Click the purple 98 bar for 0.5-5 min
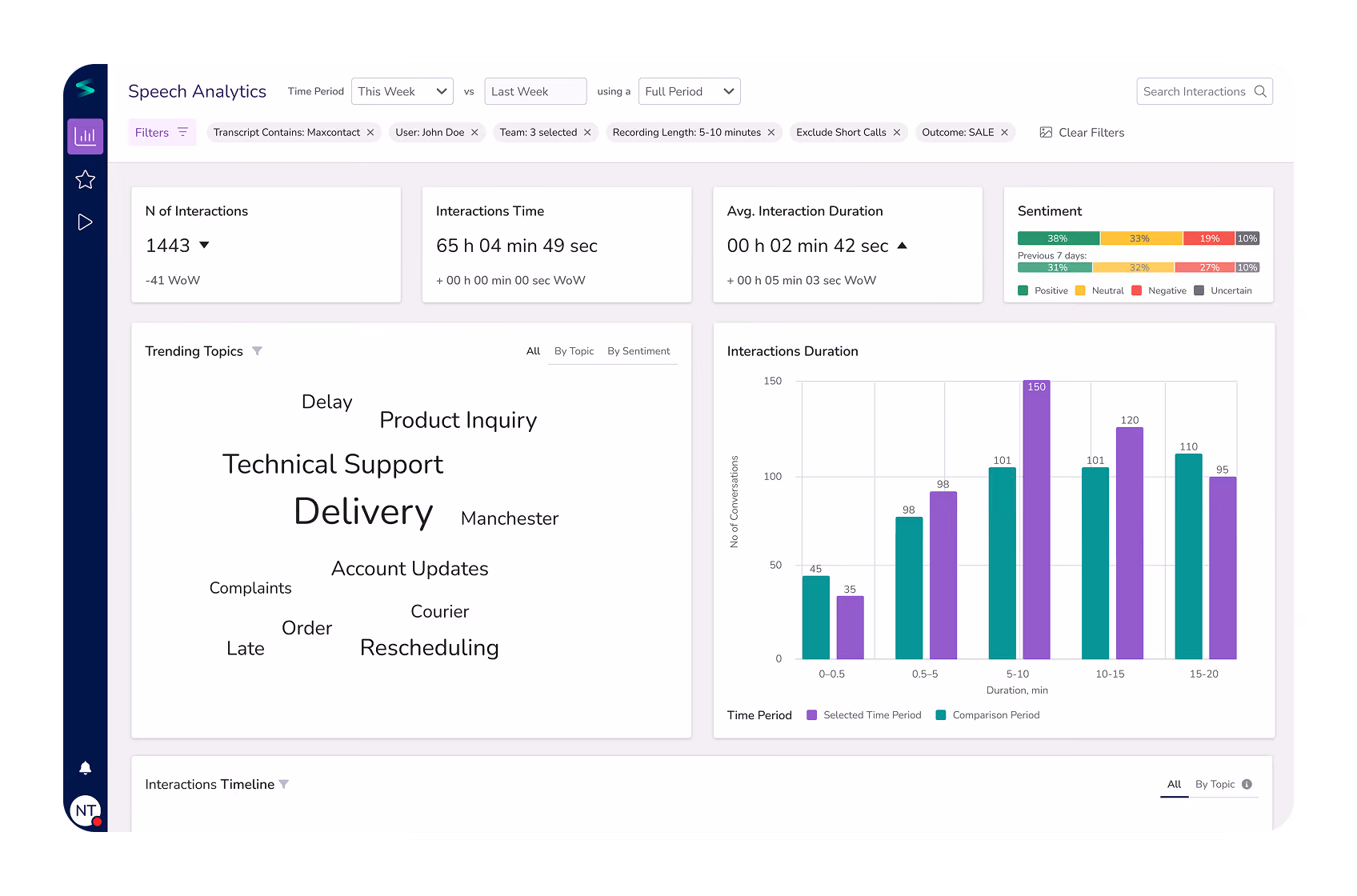 [943, 575]
